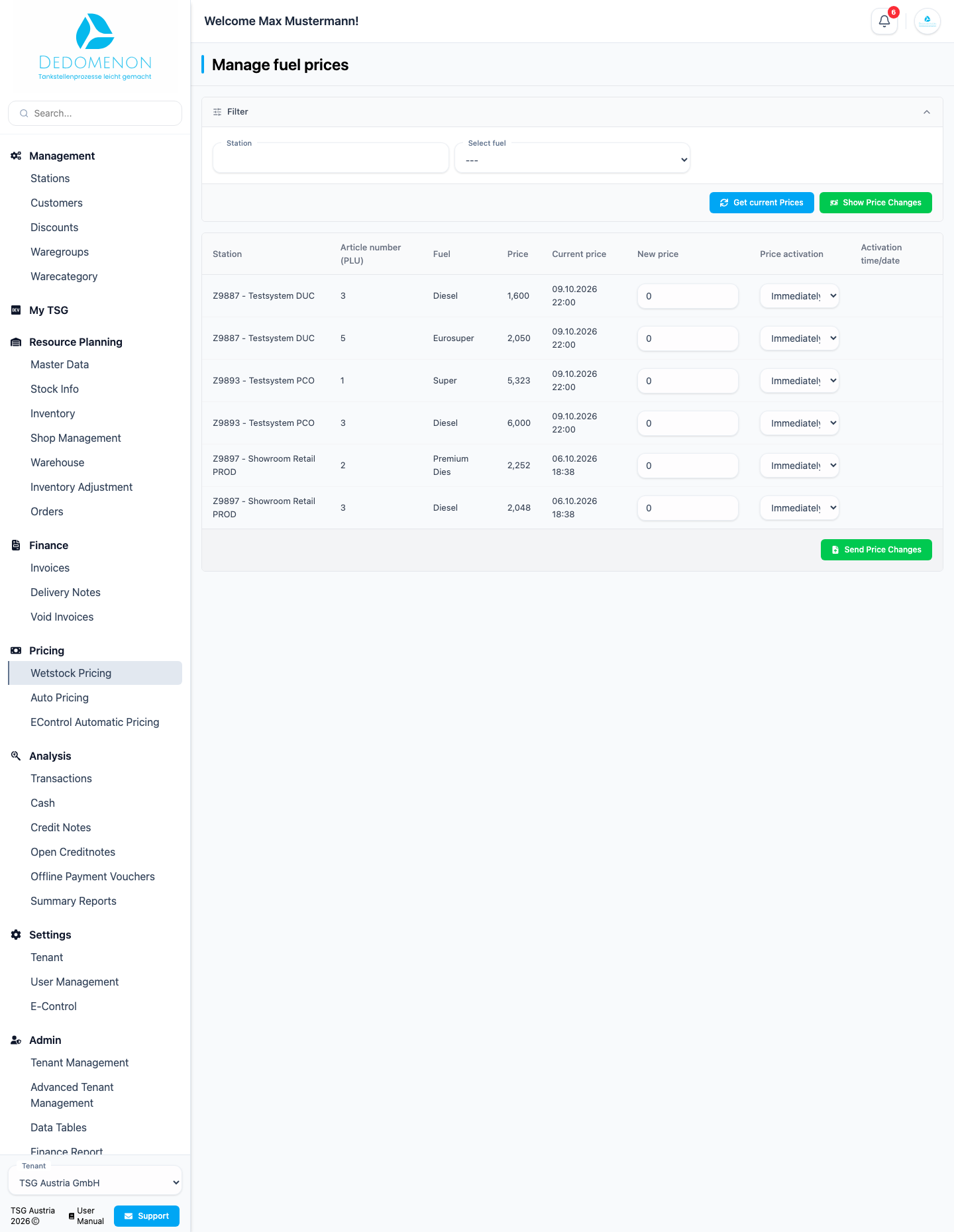The image size is (954, 1232).
Task: Open Price activation dropdown for Z9887 Diesel row
Action: tap(800, 296)
